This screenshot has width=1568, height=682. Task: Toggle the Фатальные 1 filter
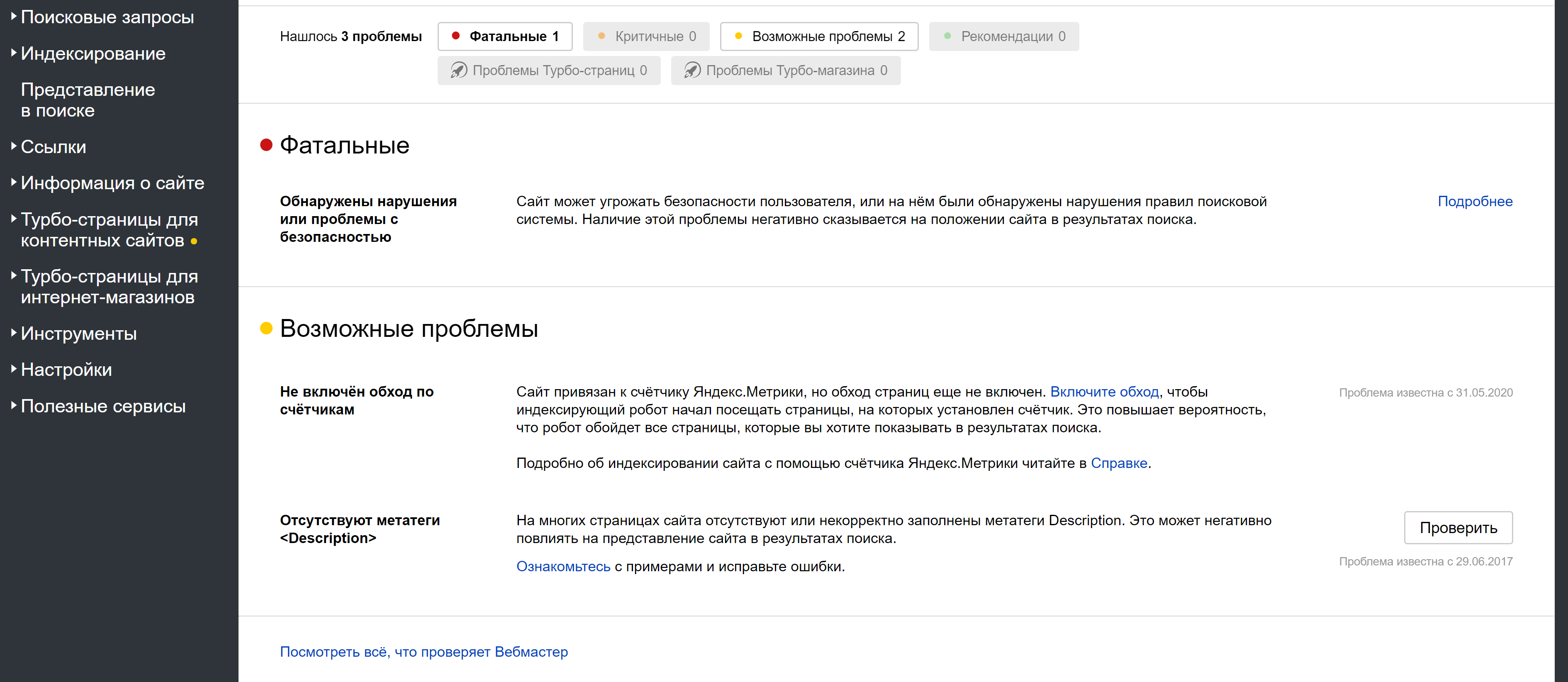(x=504, y=37)
